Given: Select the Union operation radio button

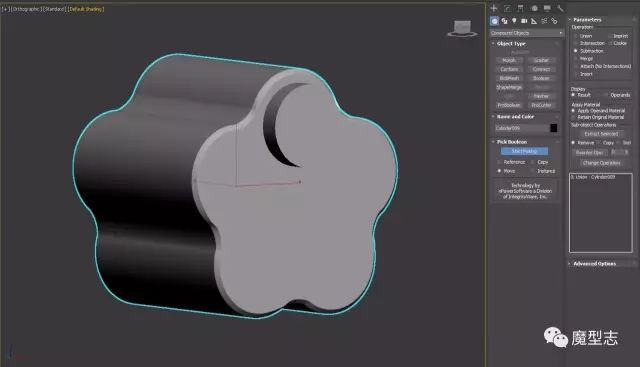Looking at the screenshot, I should click(576, 36).
